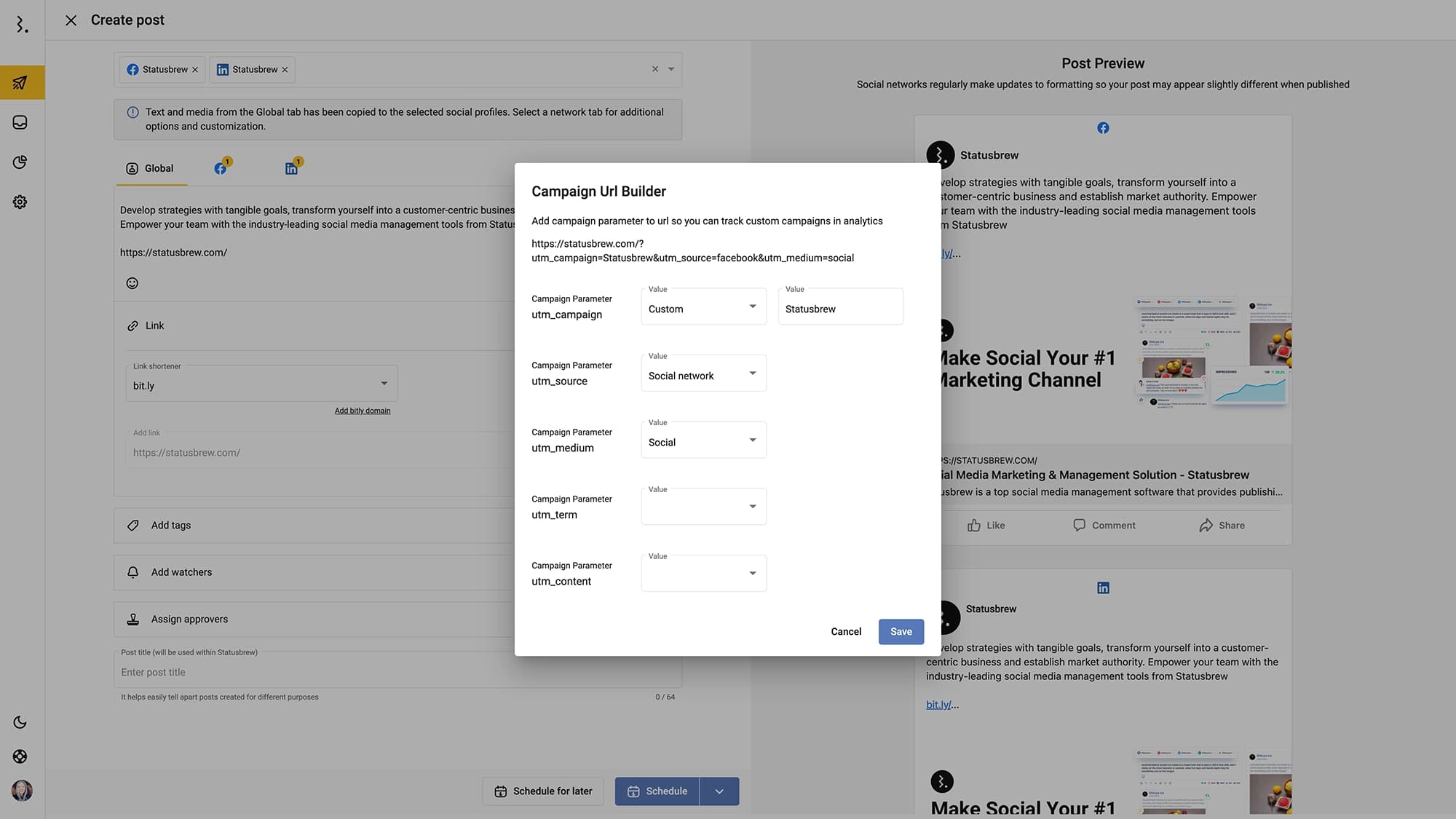Expand the Schedule button dropdown arrow
Screen dimensions: 1456x819
pyautogui.click(x=719, y=791)
